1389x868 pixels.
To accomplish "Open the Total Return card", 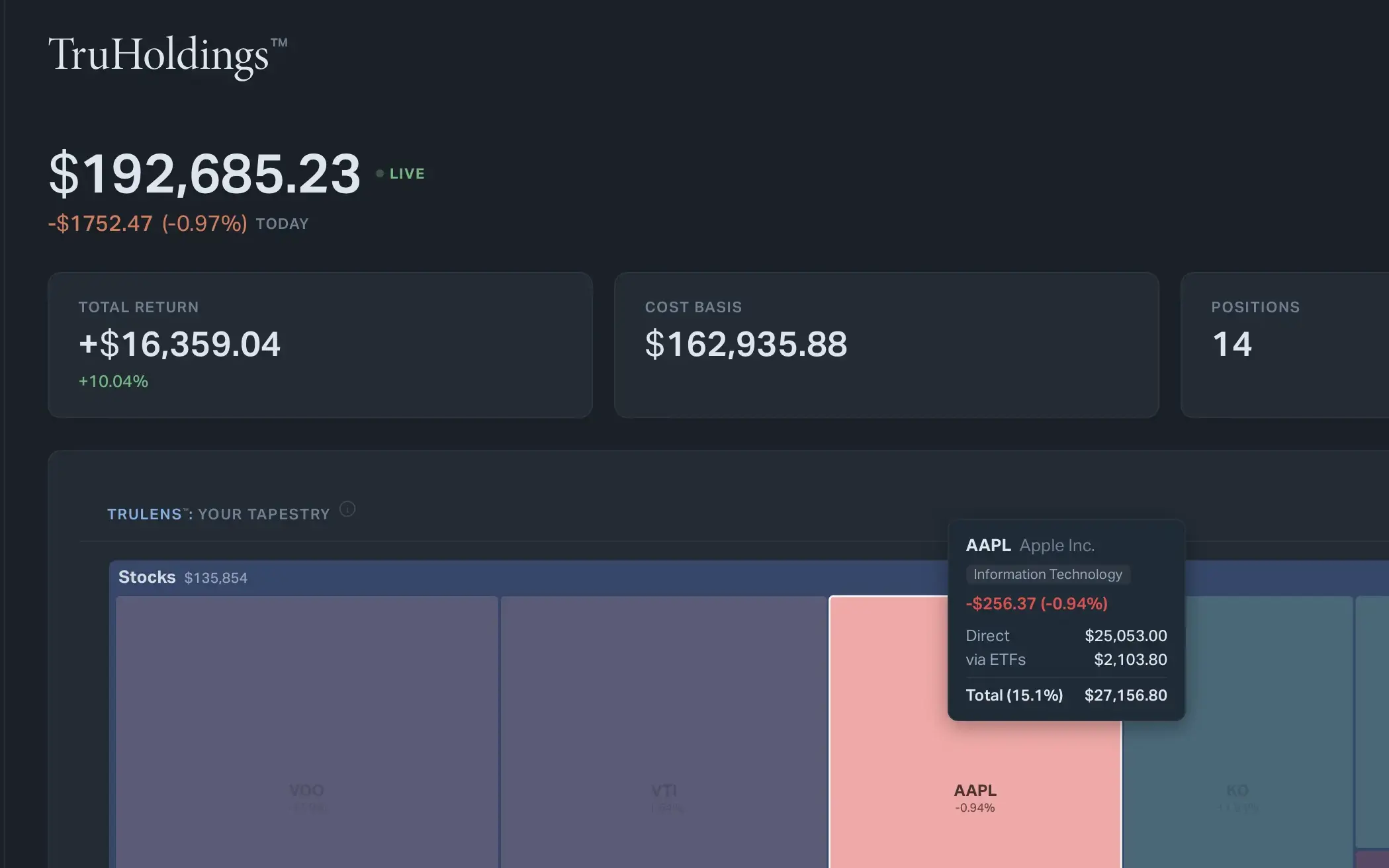I will pyautogui.click(x=320, y=345).
